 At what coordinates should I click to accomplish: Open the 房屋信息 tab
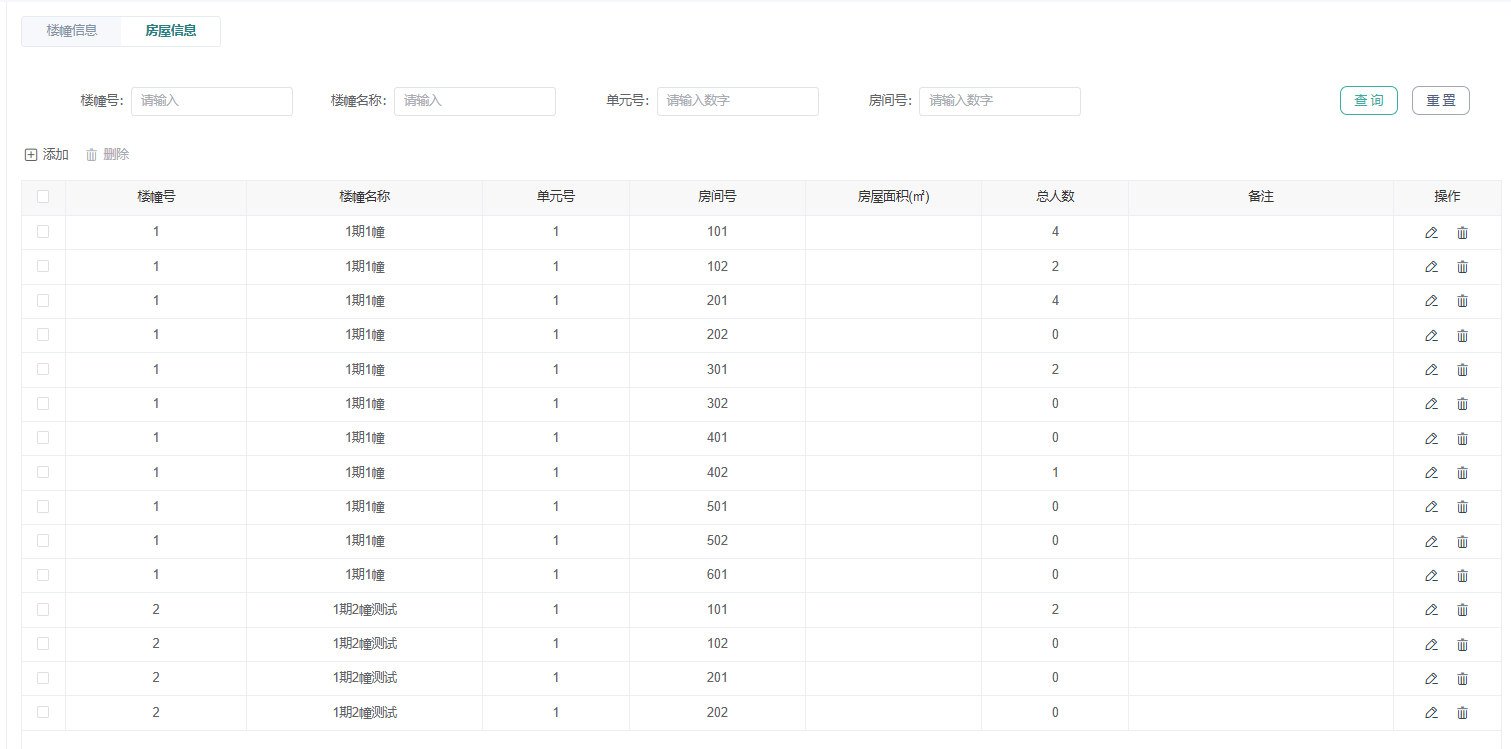[x=170, y=31]
